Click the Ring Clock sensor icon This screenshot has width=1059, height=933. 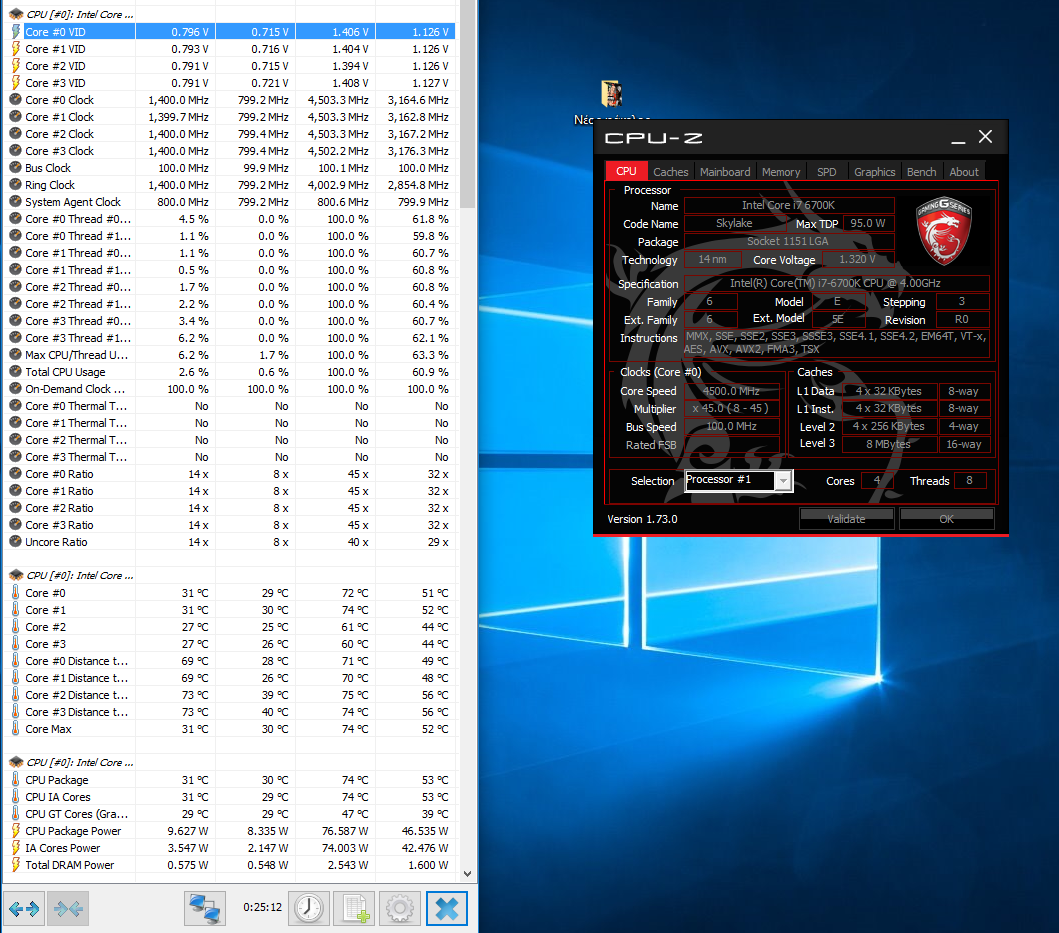click(x=16, y=184)
